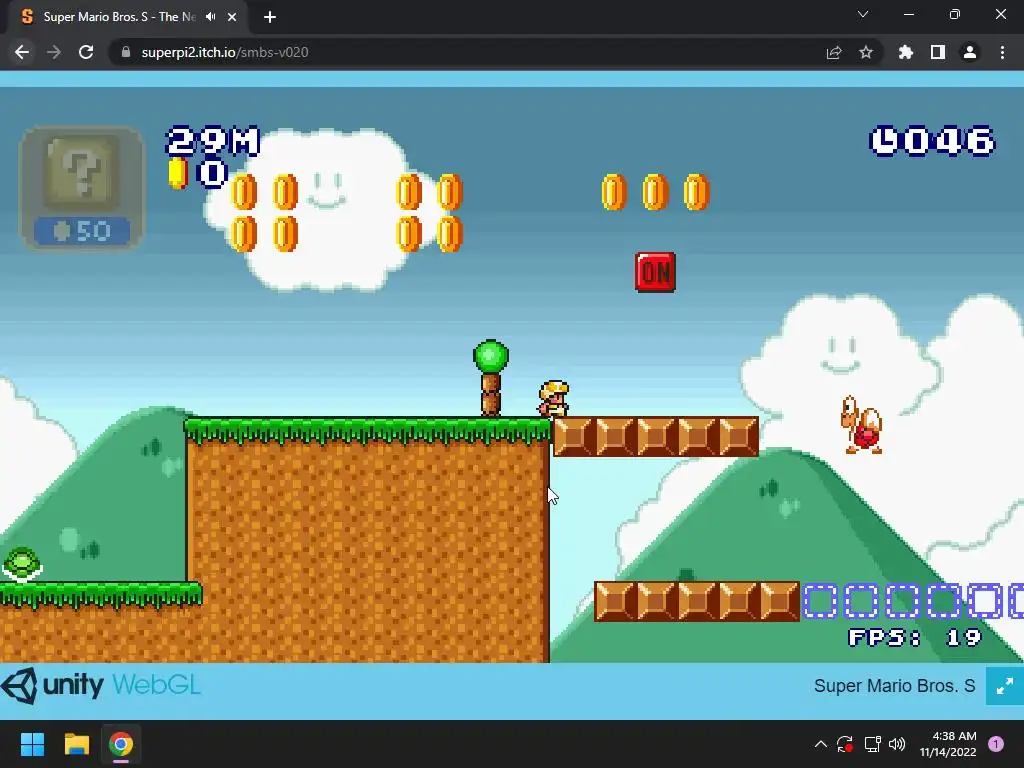Click the browser forward arrow
The height and width of the screenshot is (768, 1024).
click(x=54, y=52)
